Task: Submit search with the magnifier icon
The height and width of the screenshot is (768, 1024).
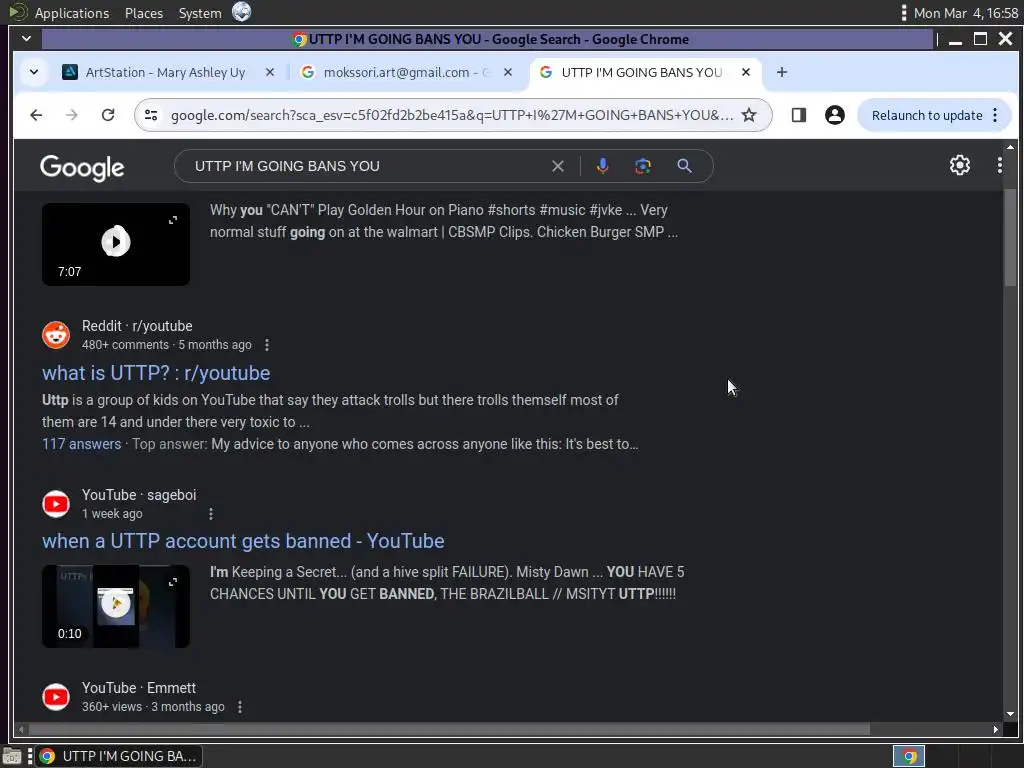Action: (x=684, y=166)
